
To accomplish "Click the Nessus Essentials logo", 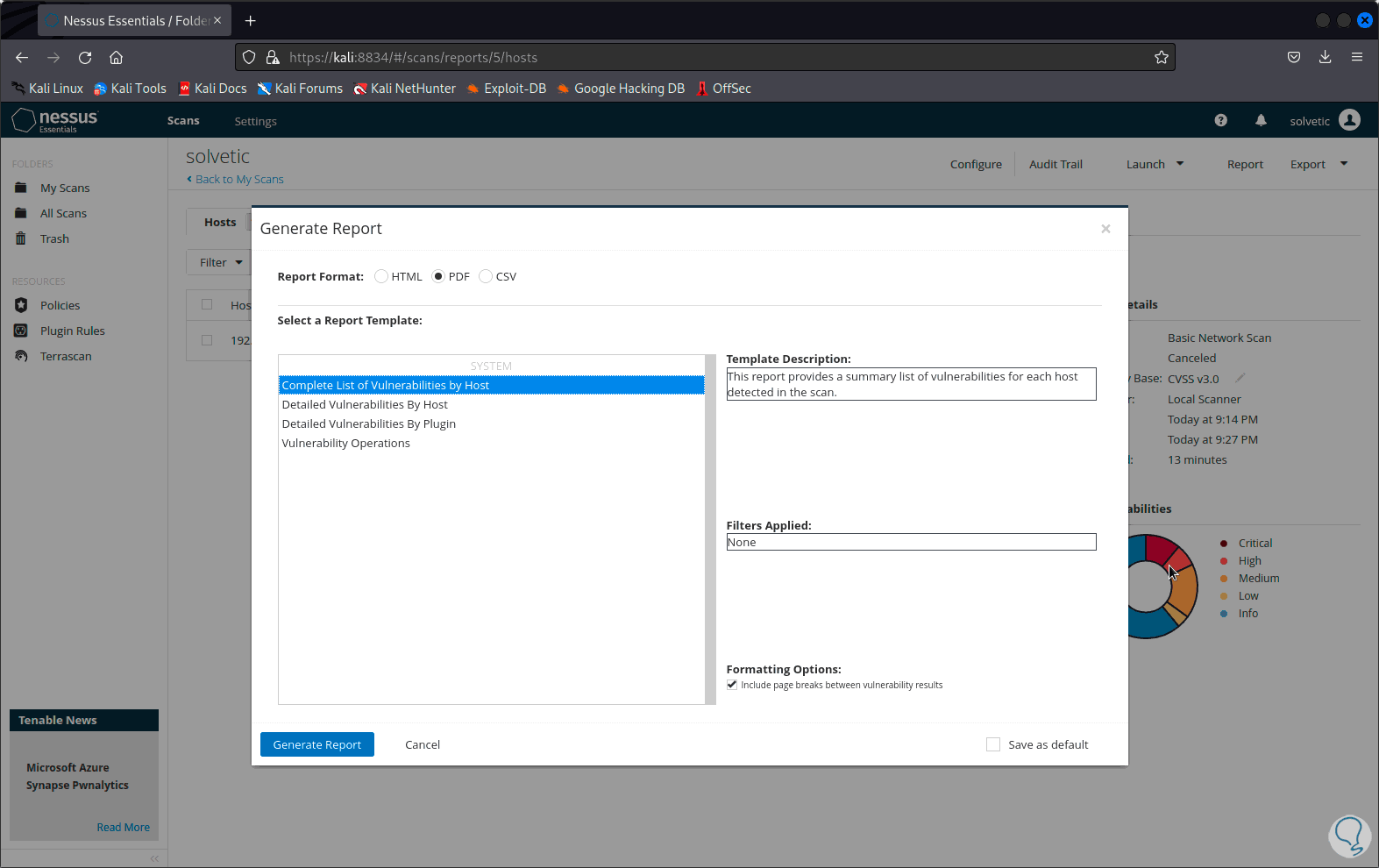I will pos(54,120).
